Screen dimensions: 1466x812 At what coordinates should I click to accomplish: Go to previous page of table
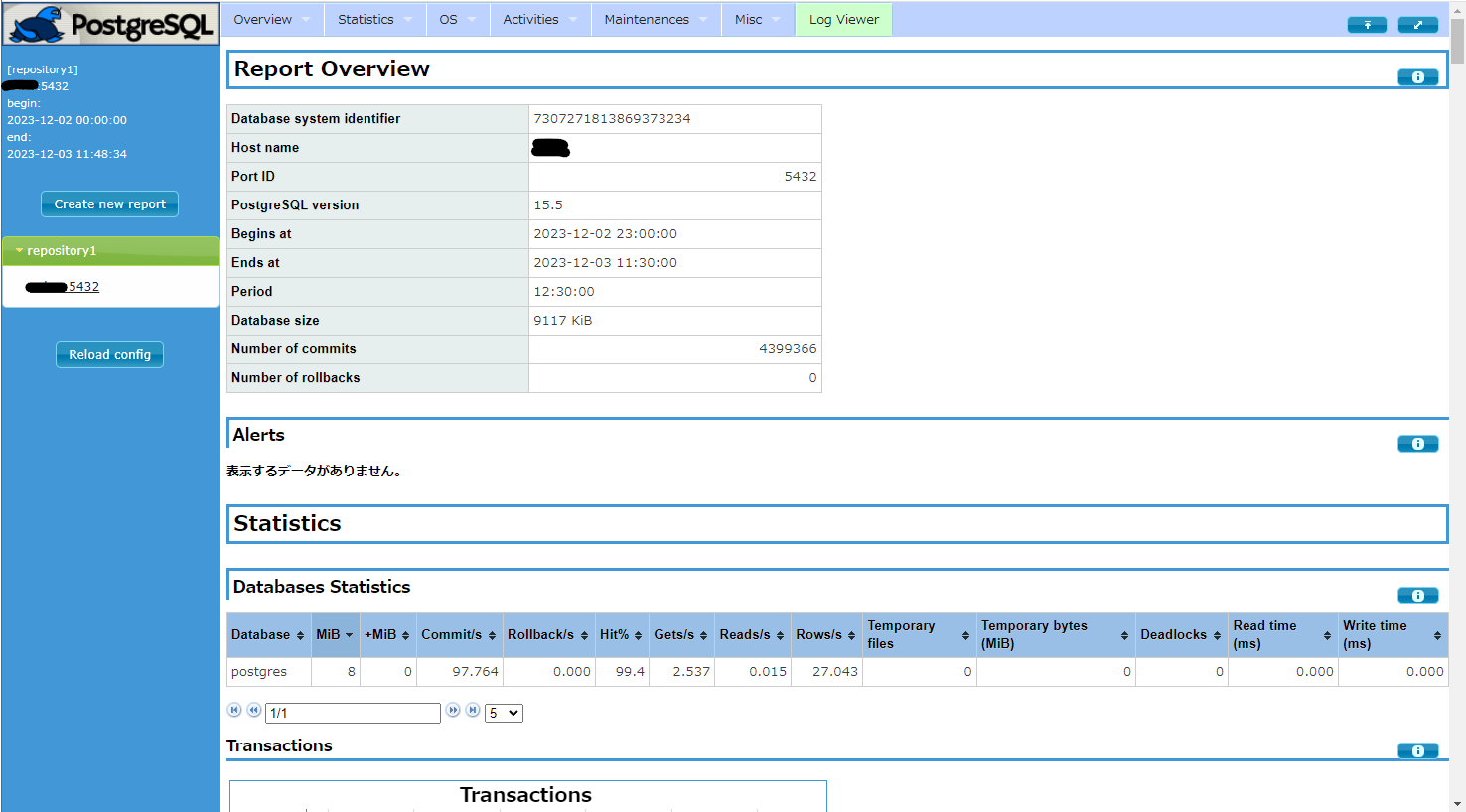pos(254,710)
